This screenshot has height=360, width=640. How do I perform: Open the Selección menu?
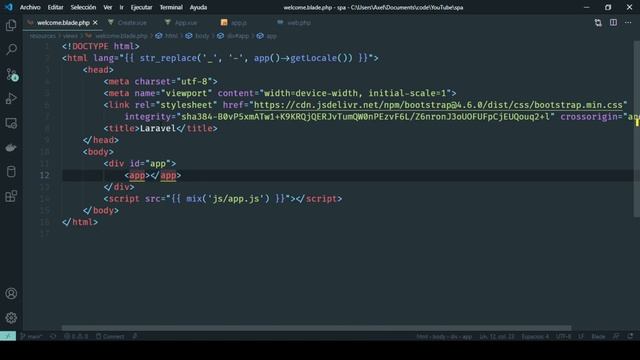[83, 7]
